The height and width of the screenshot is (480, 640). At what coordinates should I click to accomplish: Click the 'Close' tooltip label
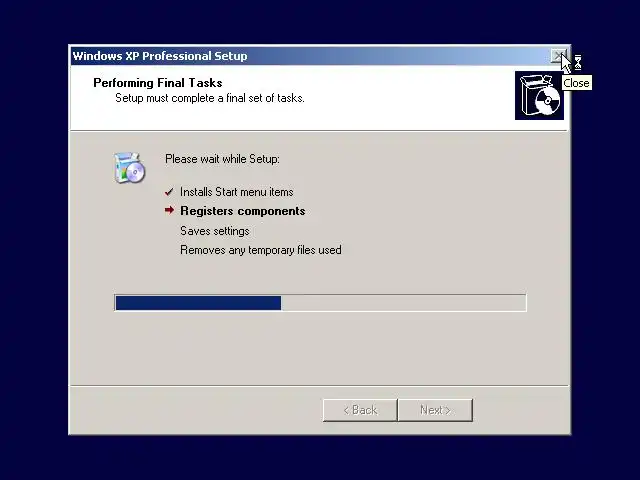576,83
